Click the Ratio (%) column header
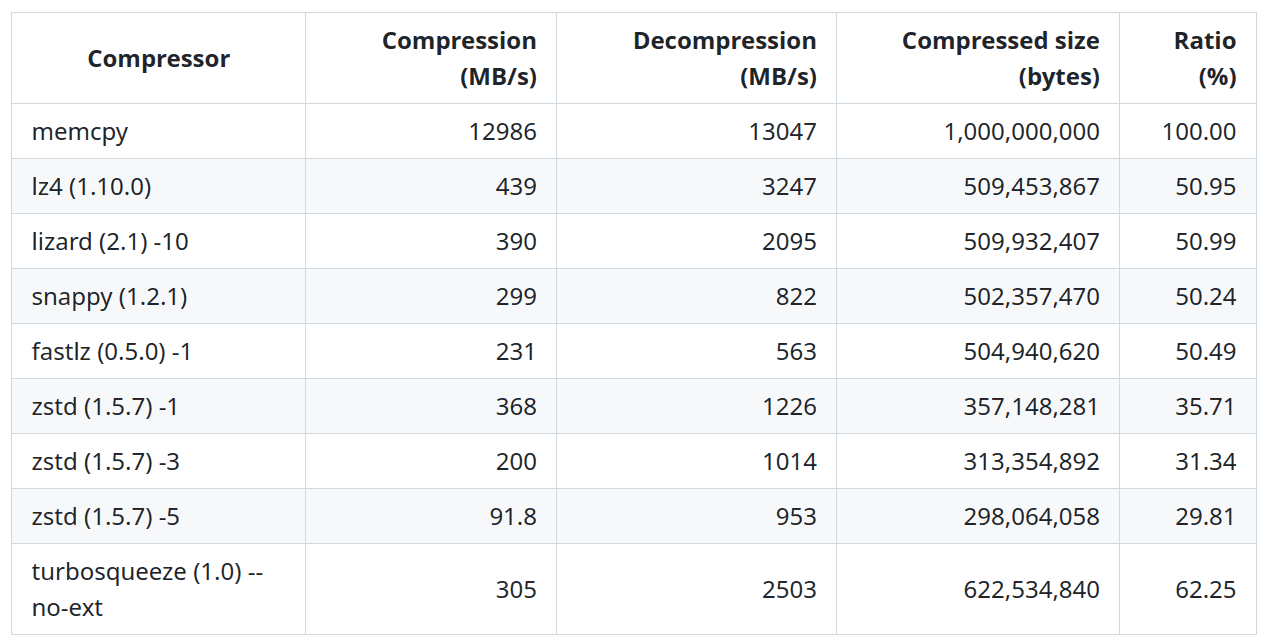 pyautogui.click(x=1204, y=59)
